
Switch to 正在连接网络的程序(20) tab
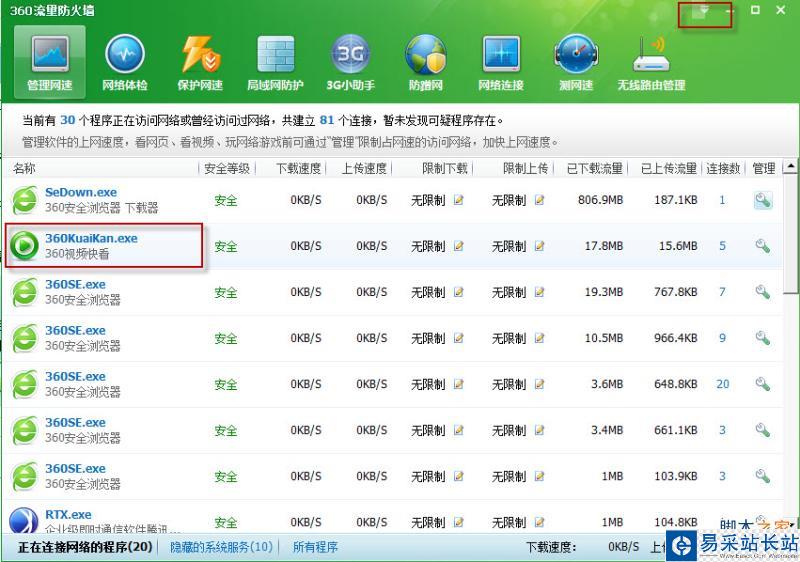pos(85,547)
